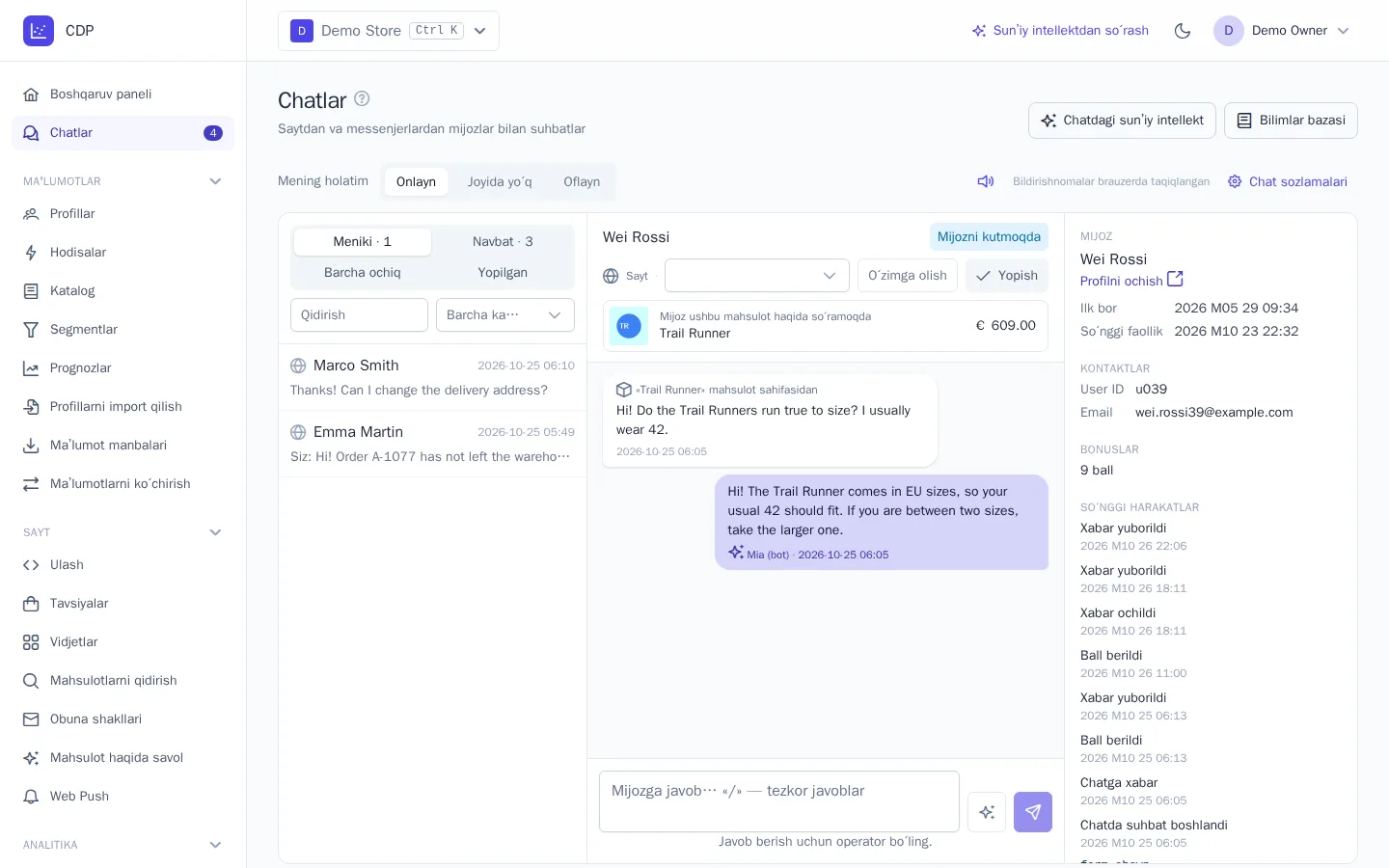Click the AI suggest sparkle icon beside reply box
Viewport: 1389px width, 868px height.
tap(987, 812)
